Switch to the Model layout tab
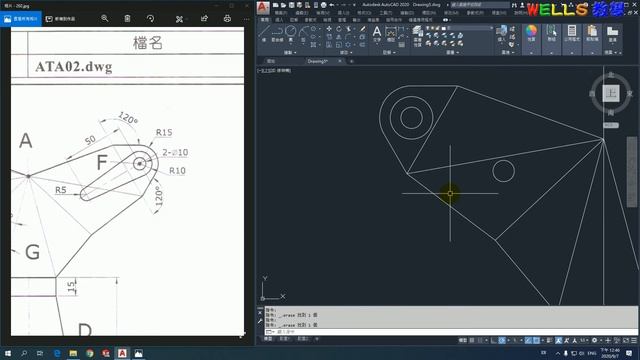Image resolution: width=640 pixels, height=360 pixels. (x=268, y=339)
